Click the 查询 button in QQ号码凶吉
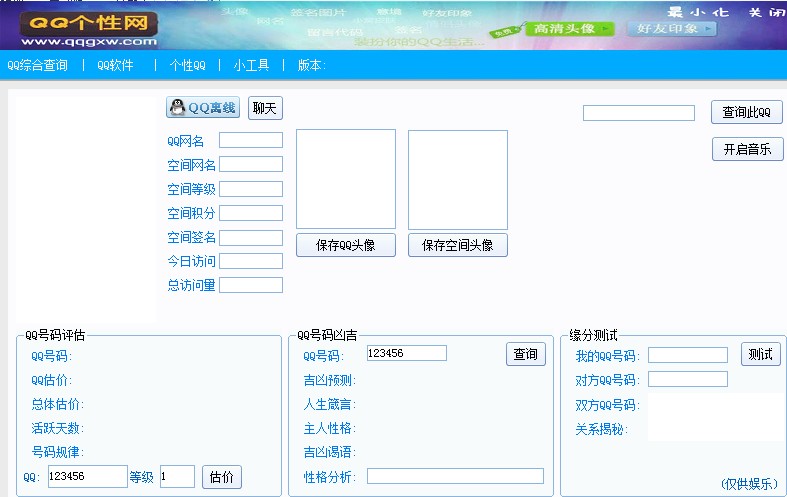Screen dimensions: 787x497 tap(526, 354)
